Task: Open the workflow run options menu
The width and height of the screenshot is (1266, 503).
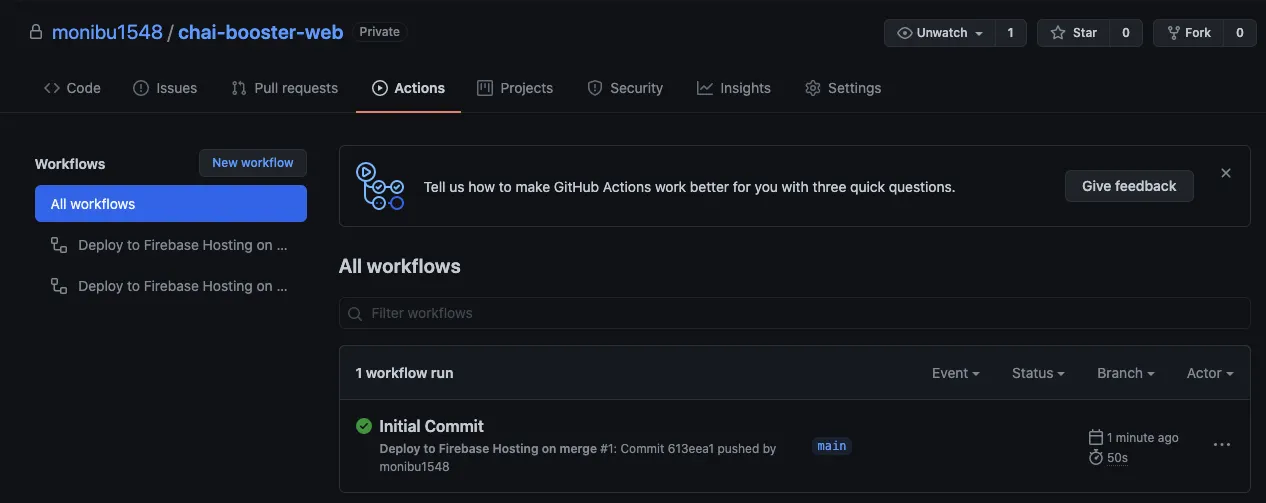Action: coord(1222,445)
